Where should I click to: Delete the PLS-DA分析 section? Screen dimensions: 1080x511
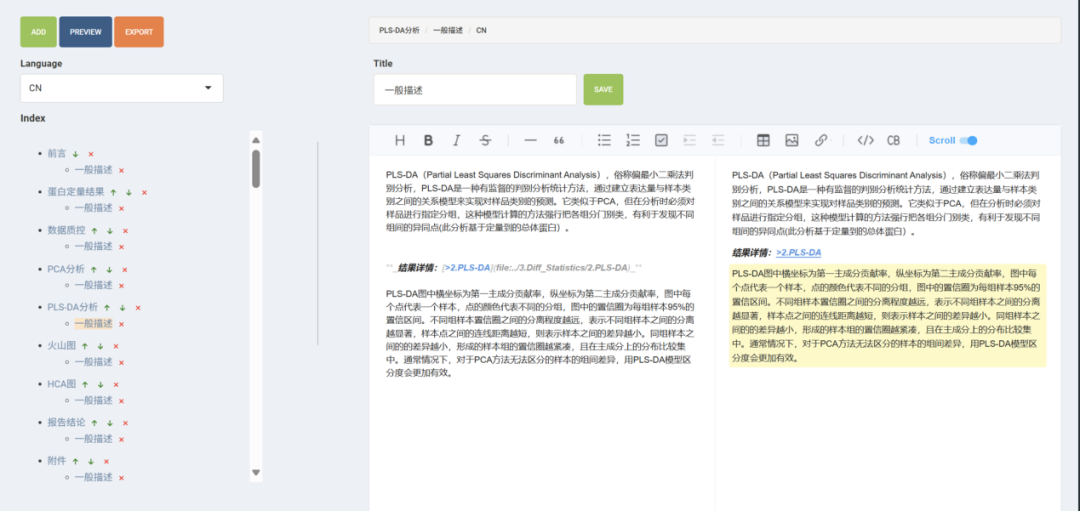[x=138, y=308]
